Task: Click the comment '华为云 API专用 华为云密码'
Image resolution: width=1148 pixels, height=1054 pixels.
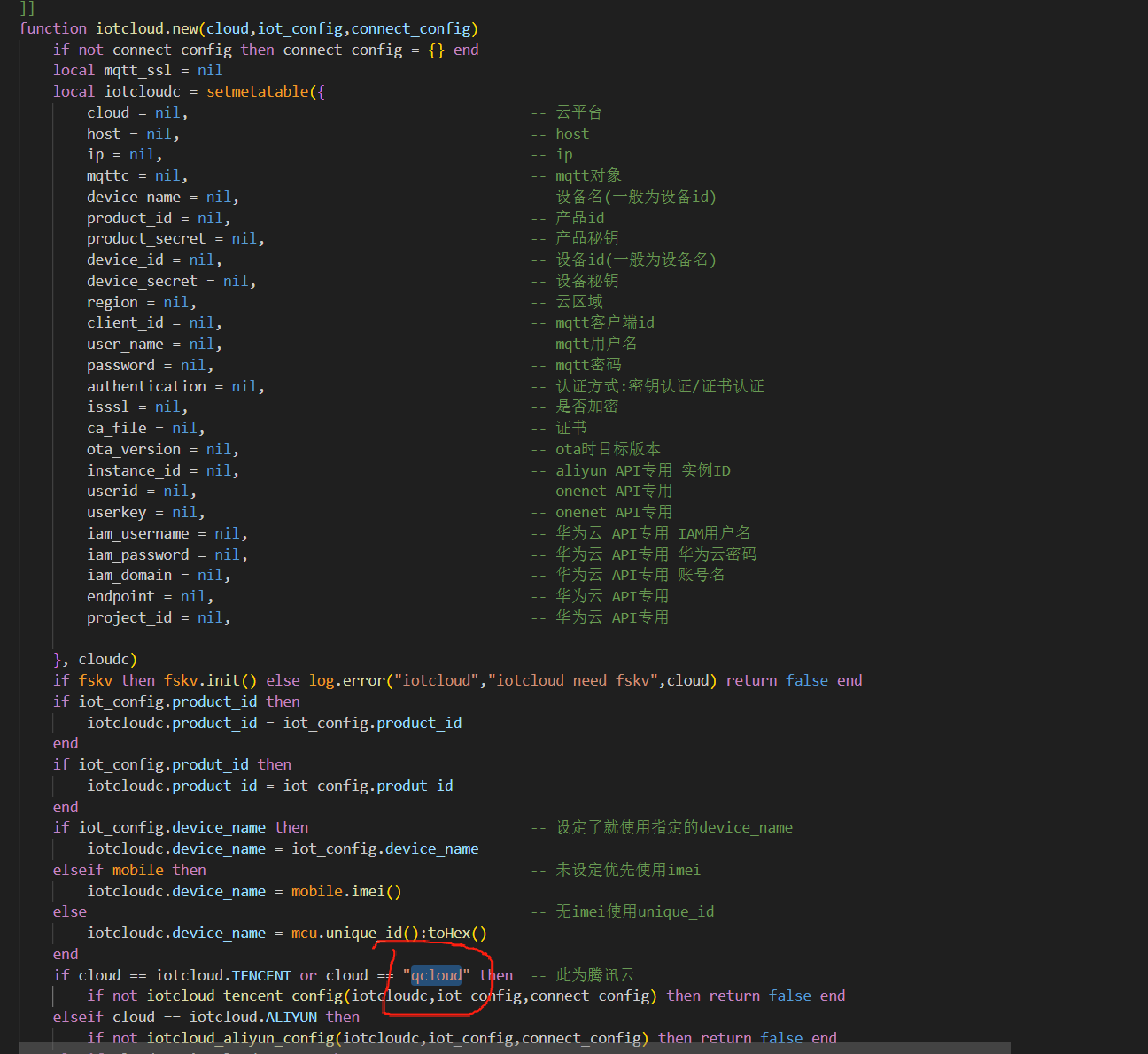Action: coord(656,554)
